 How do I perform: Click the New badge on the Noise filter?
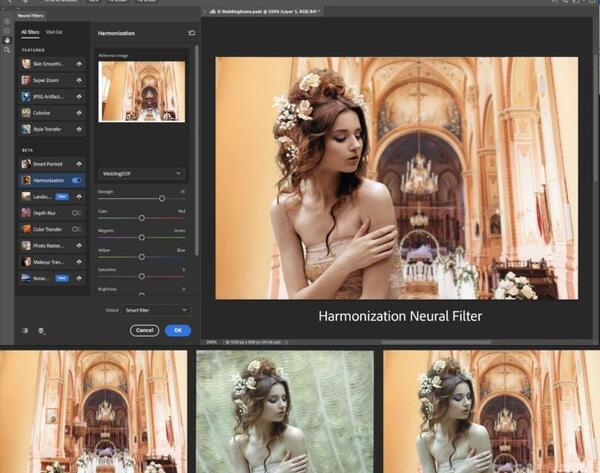coord(62,278)
